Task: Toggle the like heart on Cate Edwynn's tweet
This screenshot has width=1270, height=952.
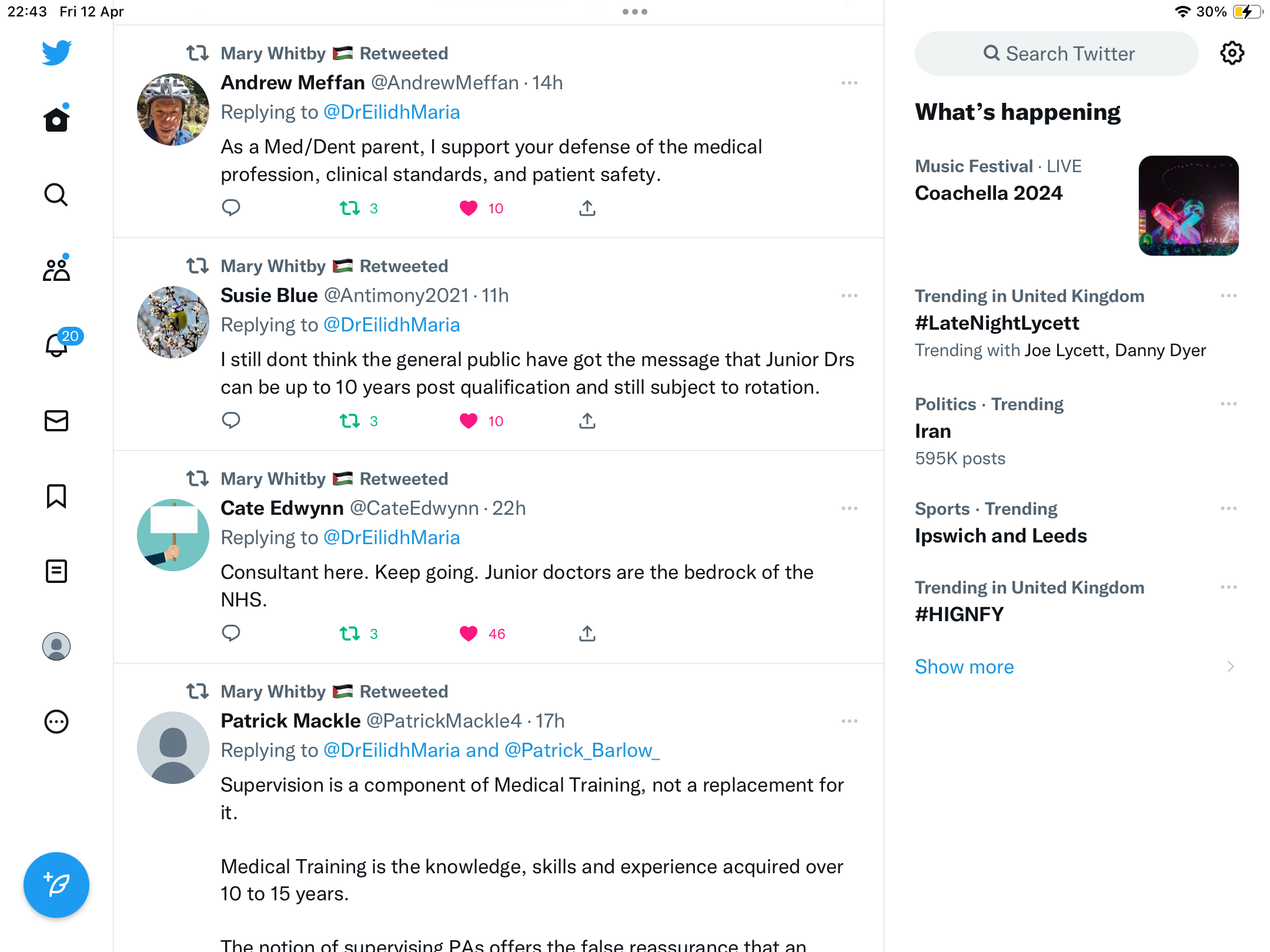Action: pyautogui.click(x=469, y=633)
